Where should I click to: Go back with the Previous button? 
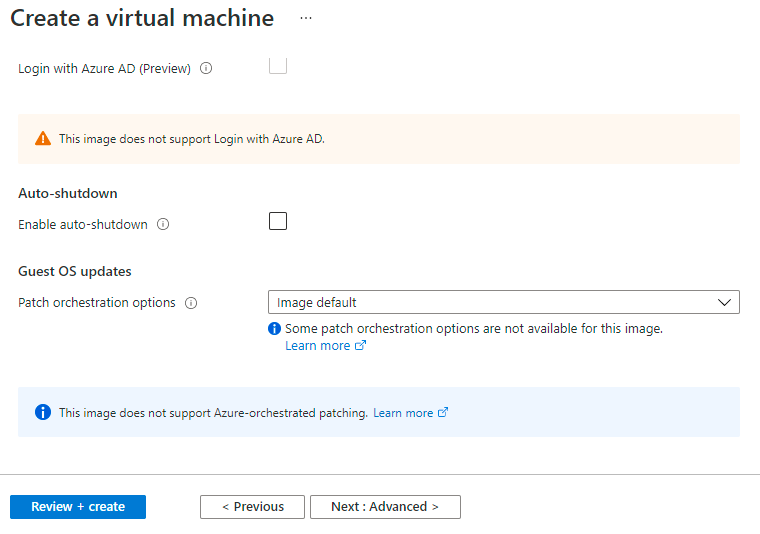coord(252,507)
